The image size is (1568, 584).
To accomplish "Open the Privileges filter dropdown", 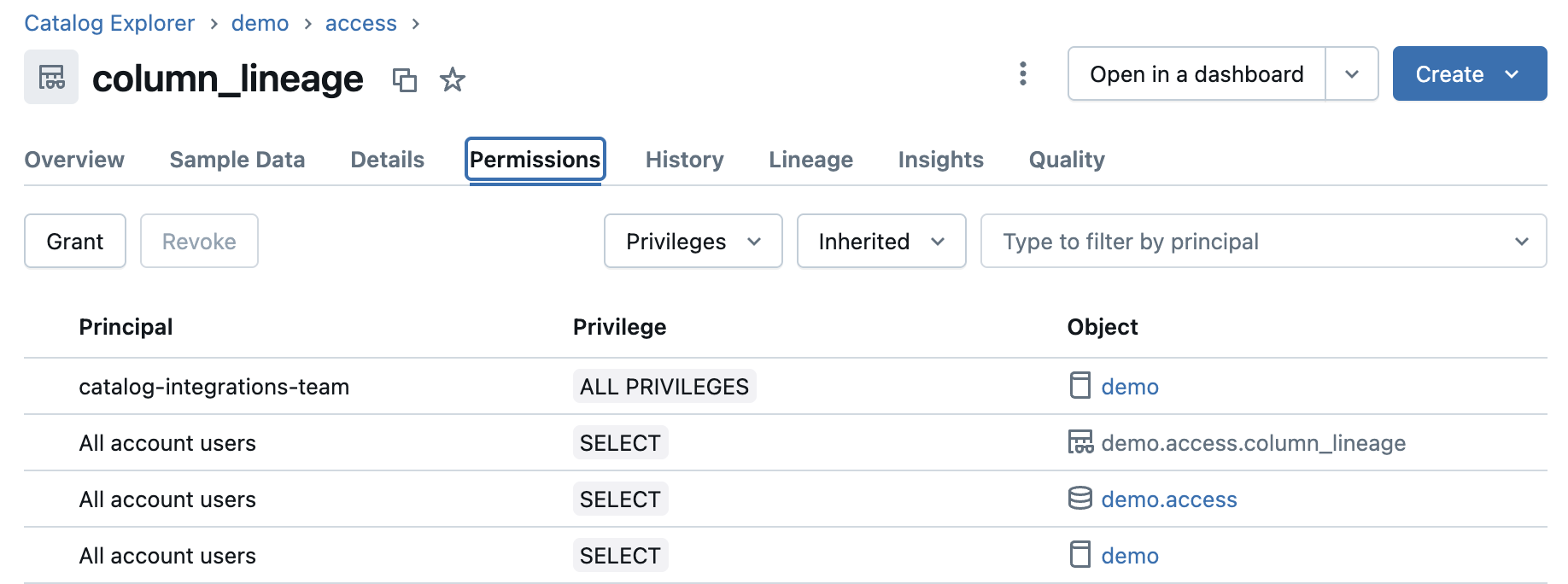I will tap(693, 242).
